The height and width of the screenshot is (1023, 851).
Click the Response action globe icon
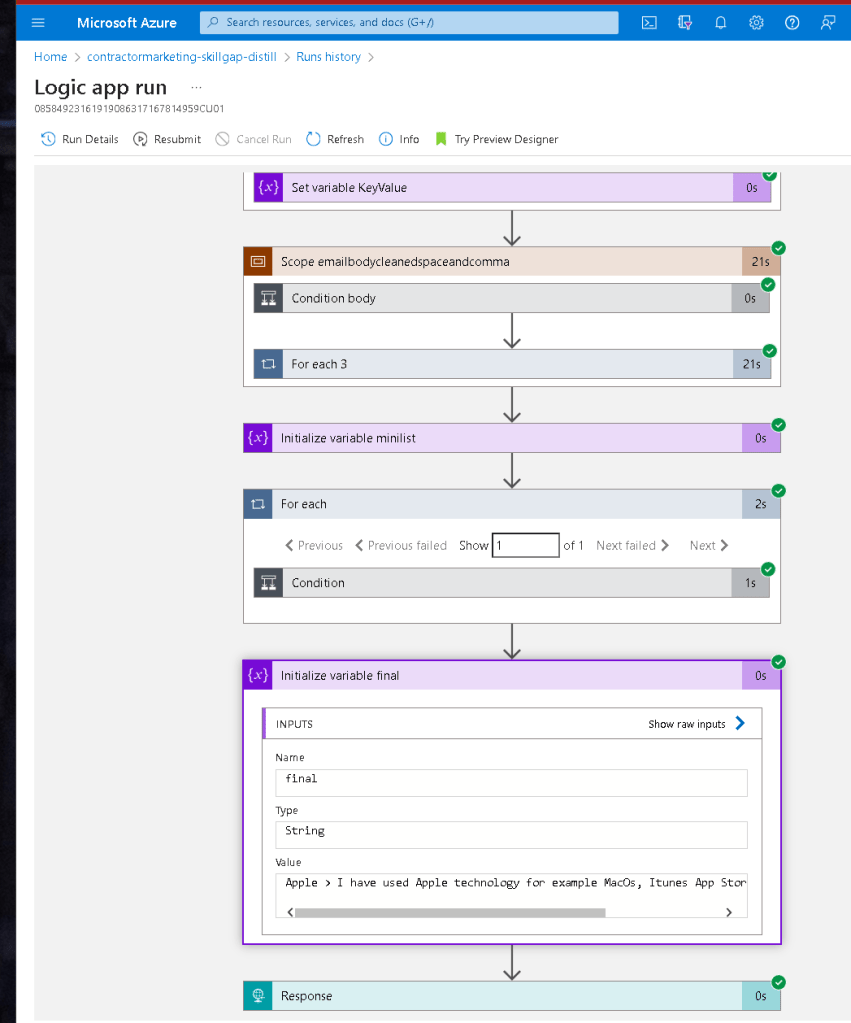point(258,996)
